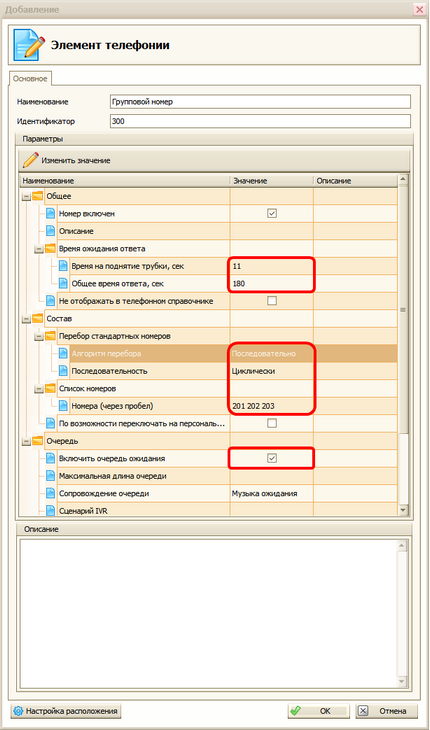
Task: Click inside the large Описание text area
Action: 208,614
